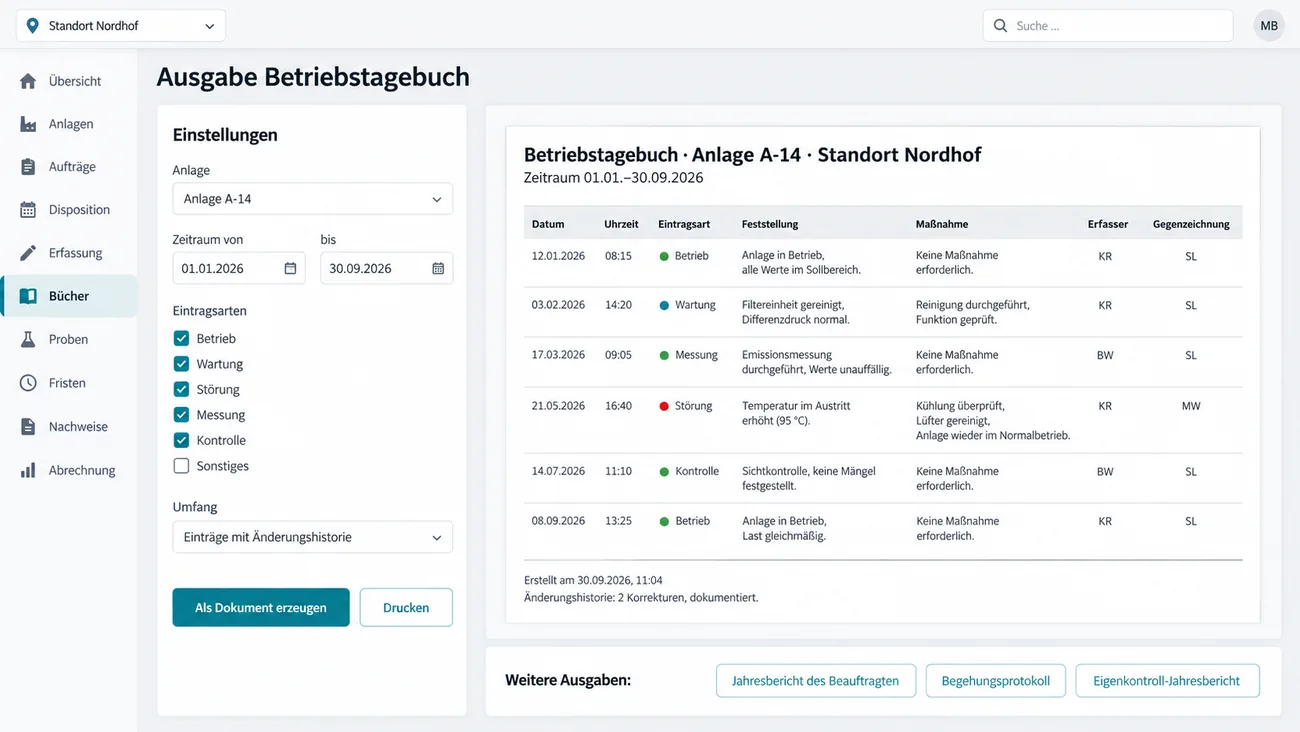The width and height of the screenshot is (1300, 732).
Task: Click the clock icon beside Fristen
Action: point(28,383)
